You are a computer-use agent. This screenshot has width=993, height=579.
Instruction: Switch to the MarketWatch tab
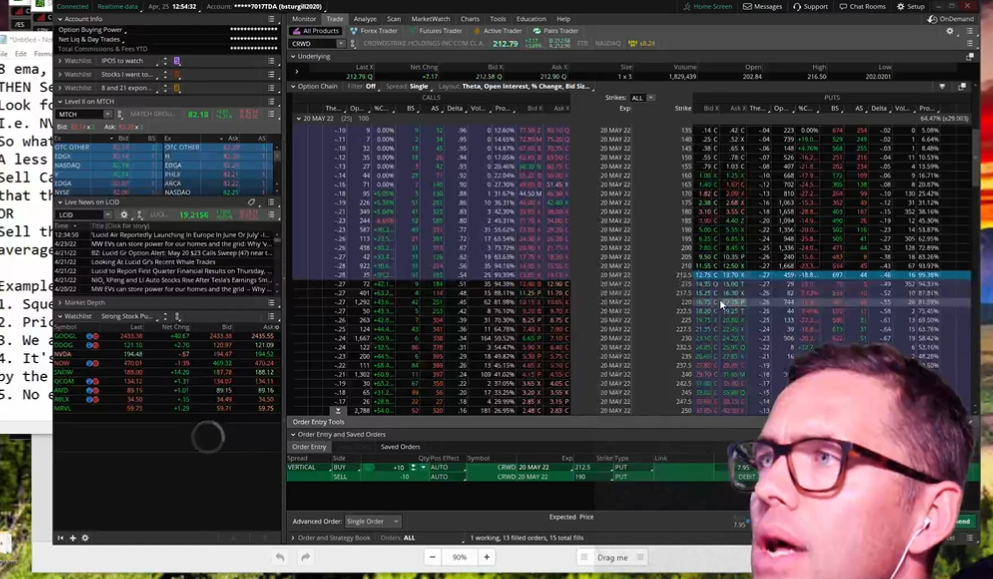(431, 19)
